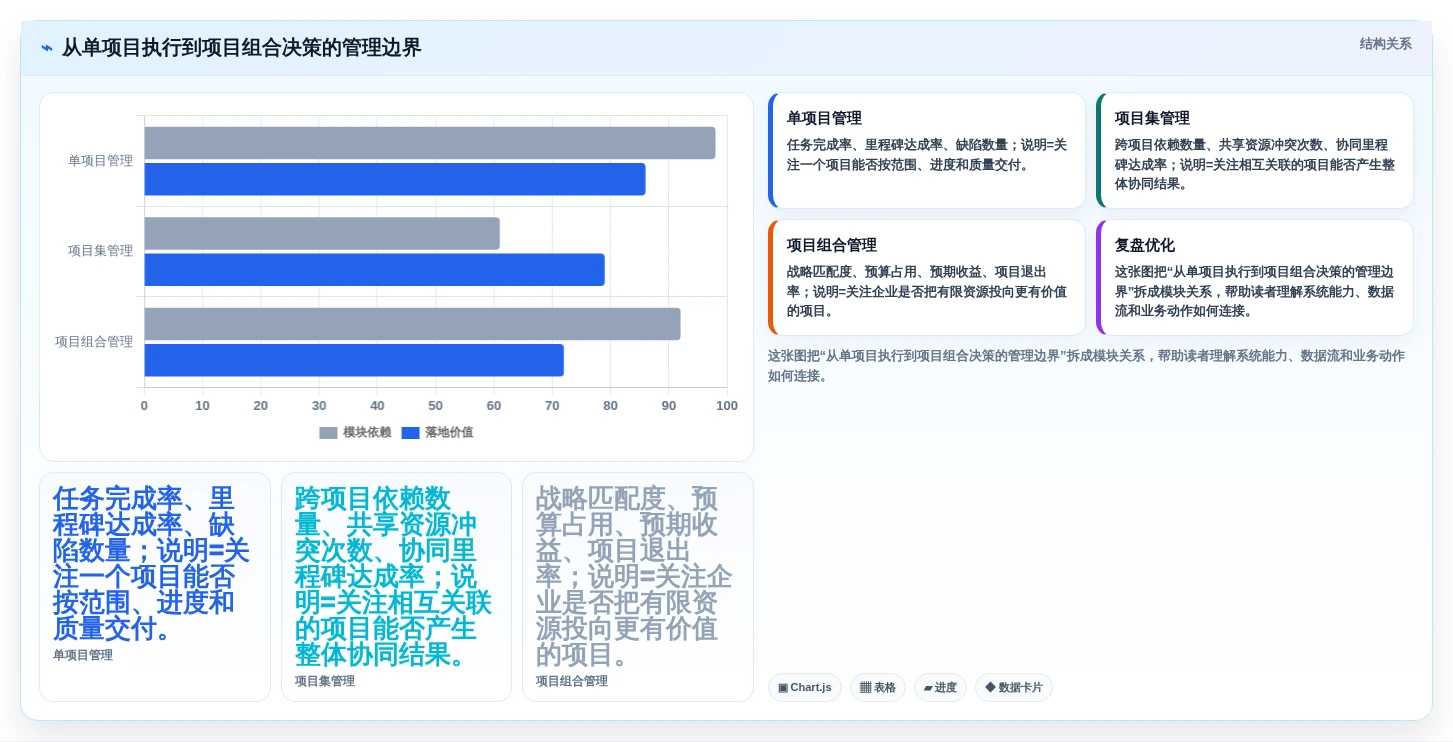Toggle the 模块依赖 legend swatch
The height and width of the screenshot is (742, 1453).
[328, 433]
